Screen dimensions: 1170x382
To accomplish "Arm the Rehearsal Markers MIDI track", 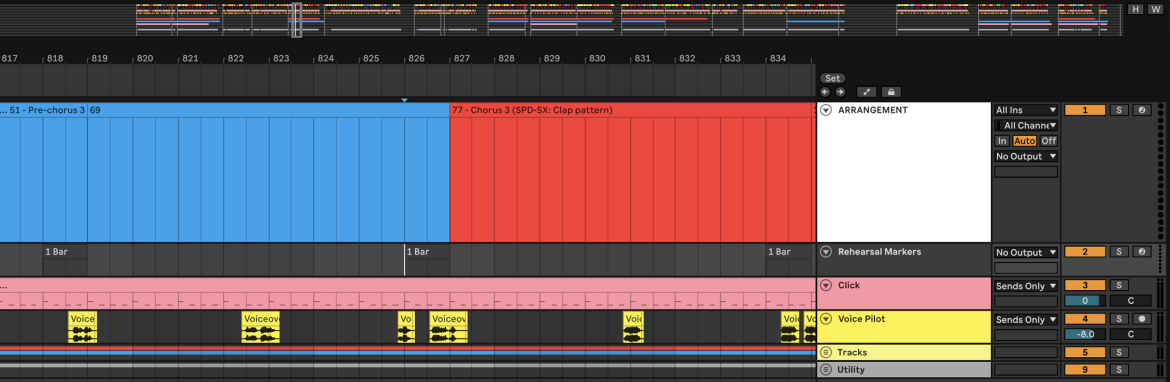I will (1142, 252).
